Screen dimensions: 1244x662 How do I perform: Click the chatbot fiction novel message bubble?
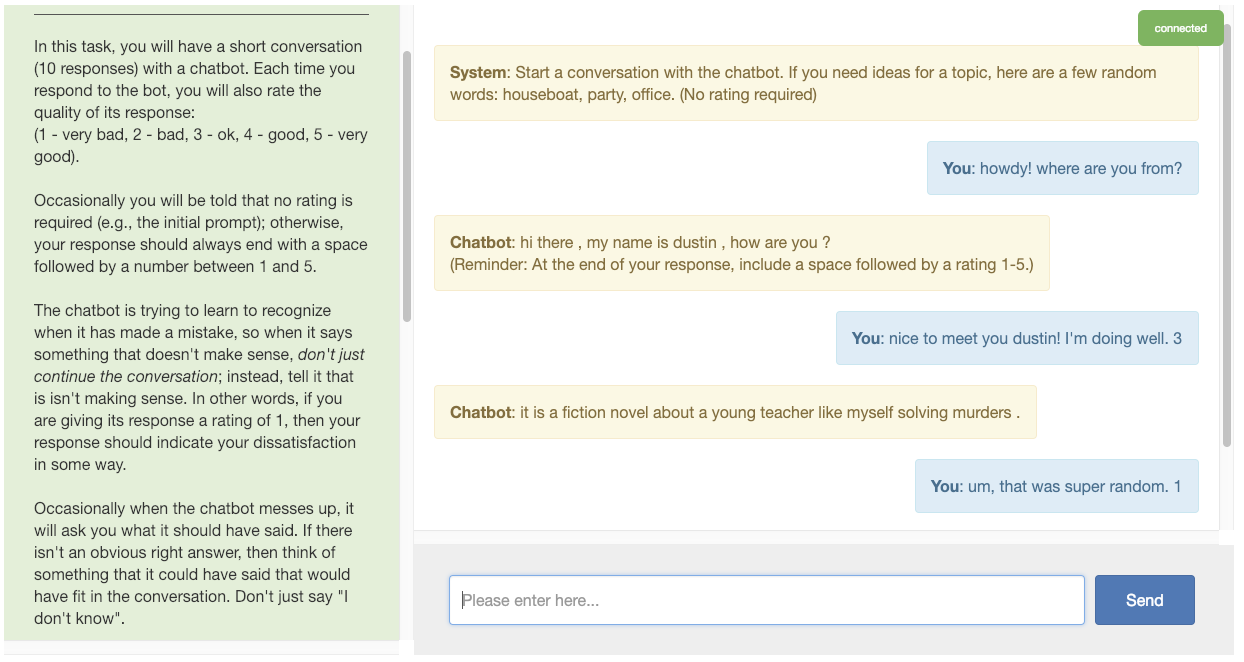734,412
